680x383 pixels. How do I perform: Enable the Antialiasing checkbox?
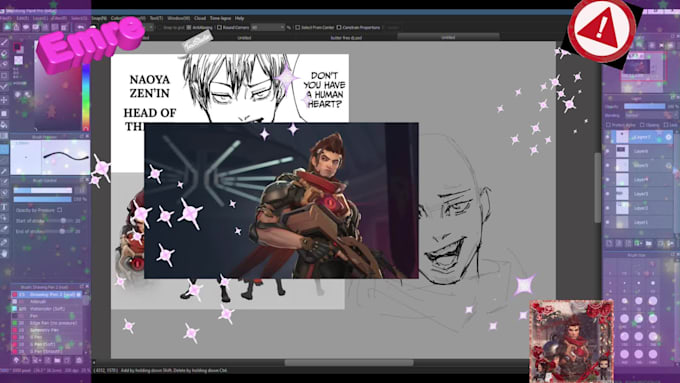(x=189, y=27)
